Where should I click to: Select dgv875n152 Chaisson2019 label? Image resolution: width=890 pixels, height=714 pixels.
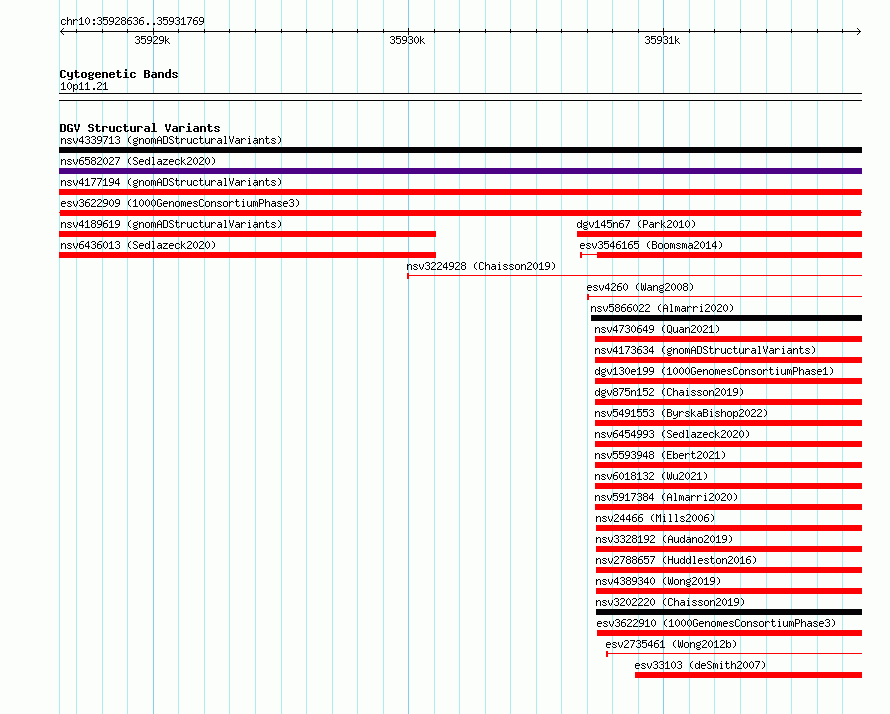coord(669,392)
